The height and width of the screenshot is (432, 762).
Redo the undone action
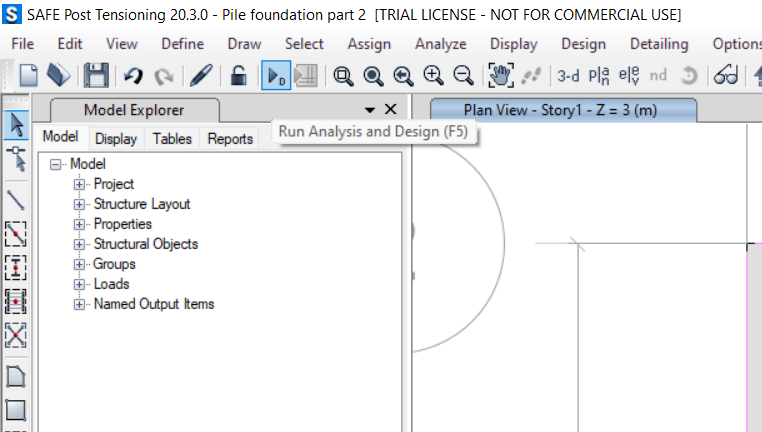point(164,76)
